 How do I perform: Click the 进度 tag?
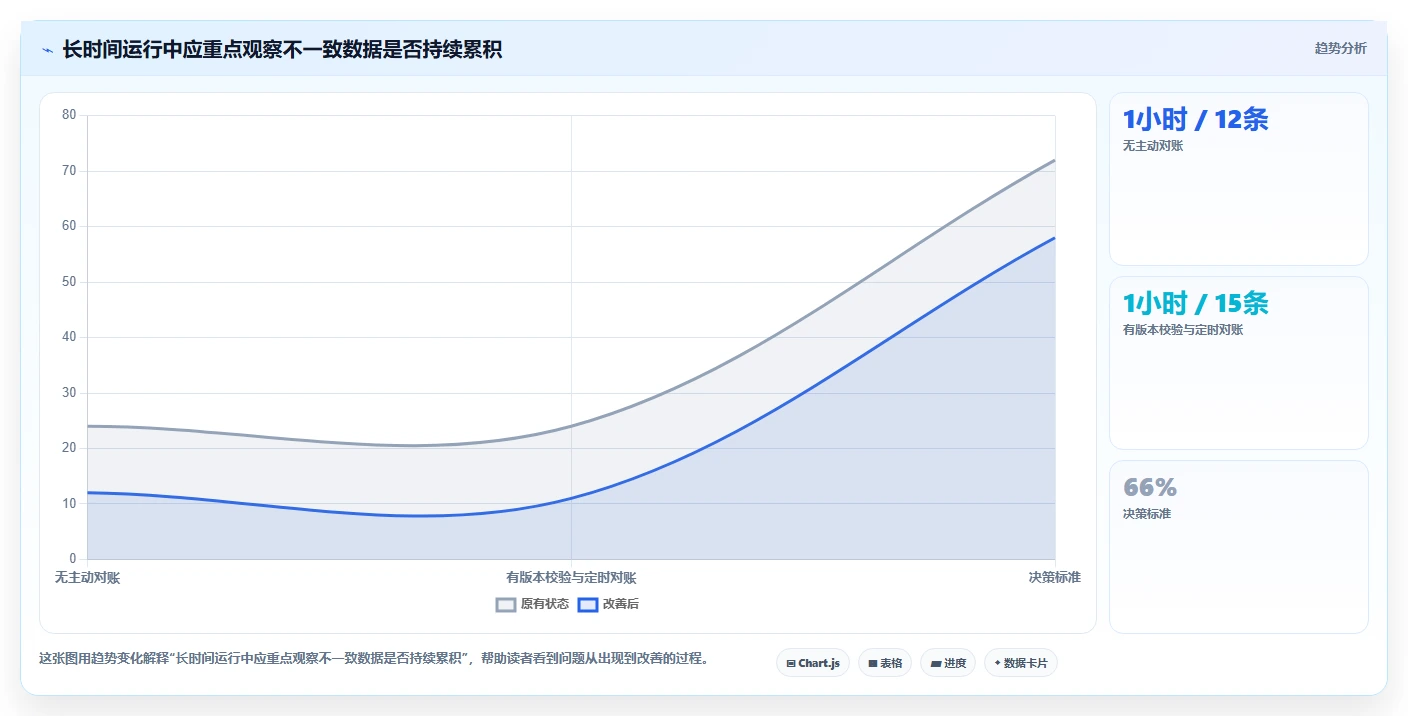click(948, 663)
